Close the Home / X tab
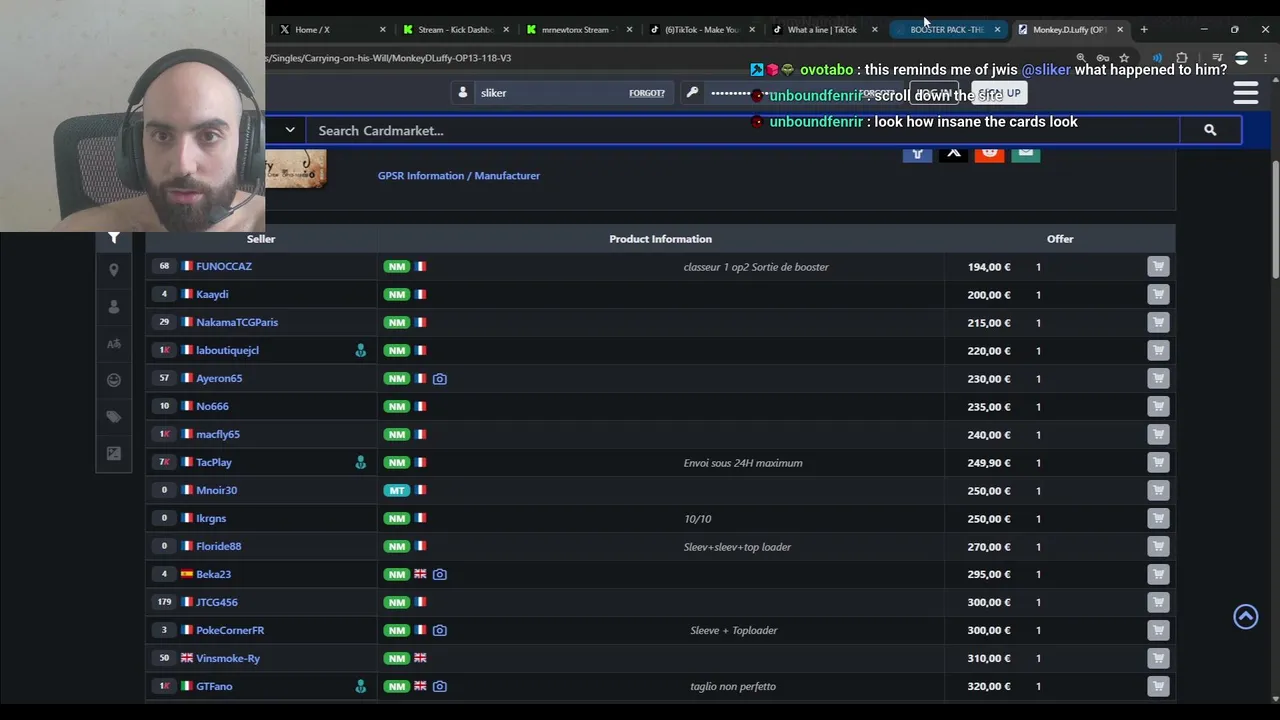1280x720 pixels. coord(383,30)
